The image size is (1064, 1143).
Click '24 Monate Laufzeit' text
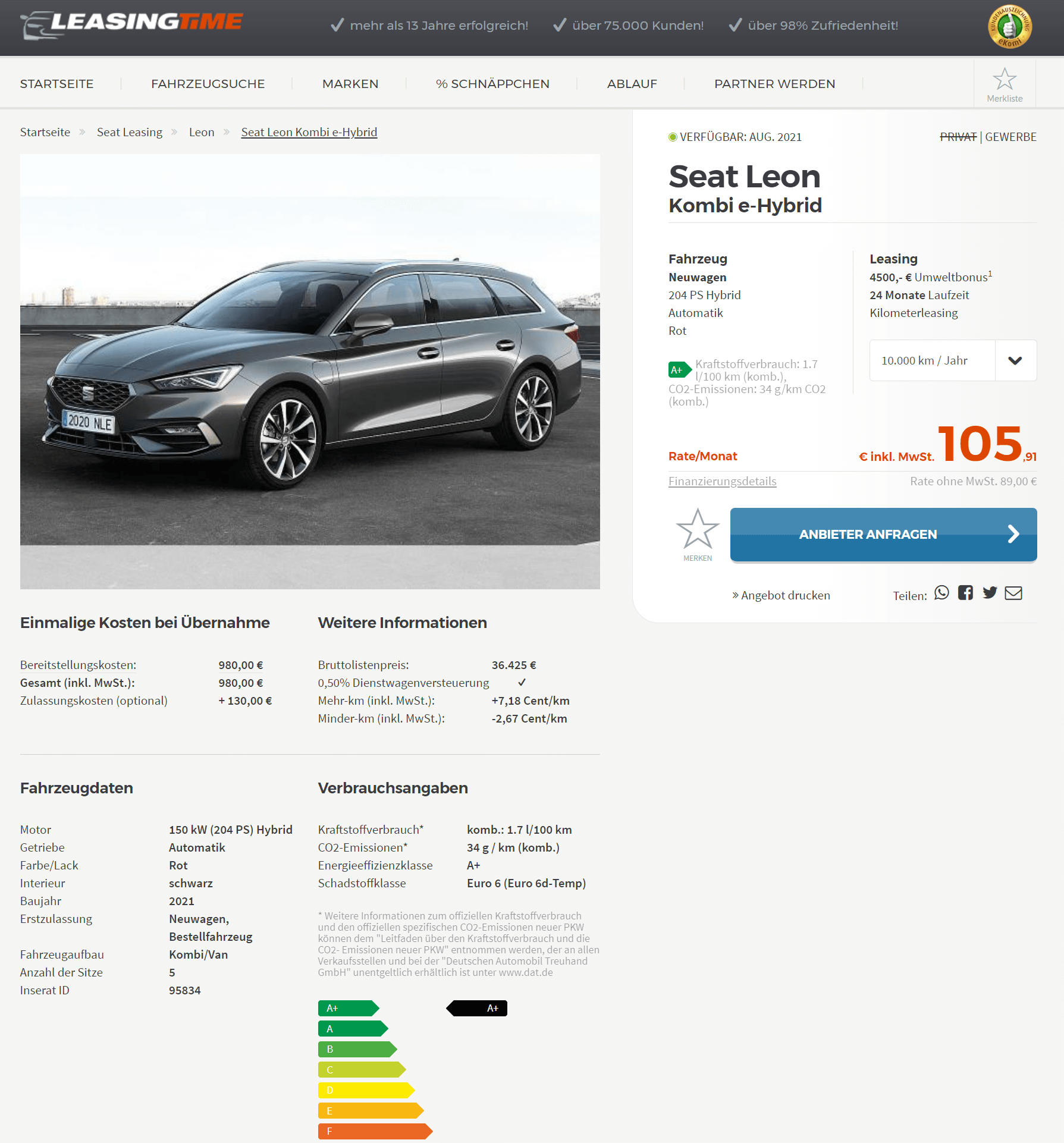[x=919, y=295]
